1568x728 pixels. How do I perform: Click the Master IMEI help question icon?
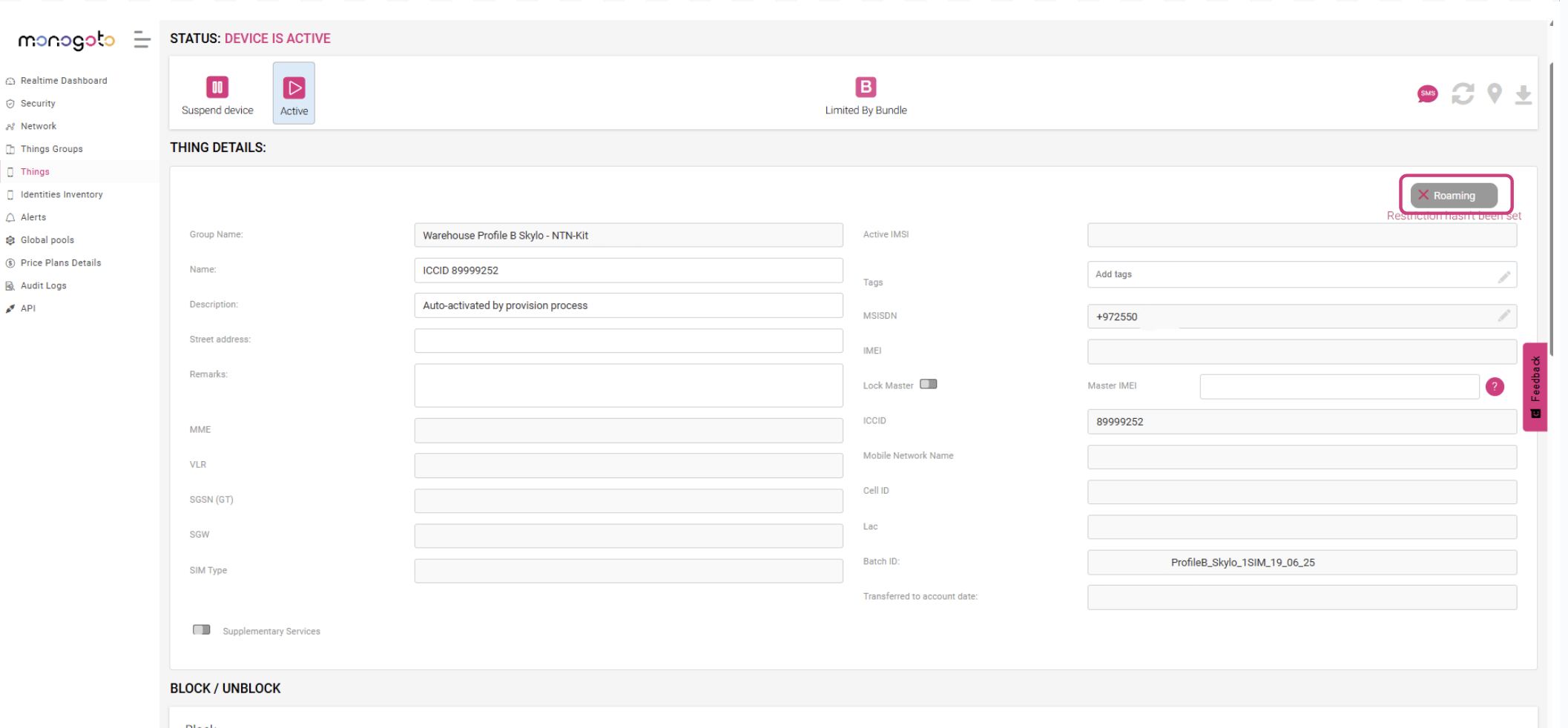(1495, 387)
